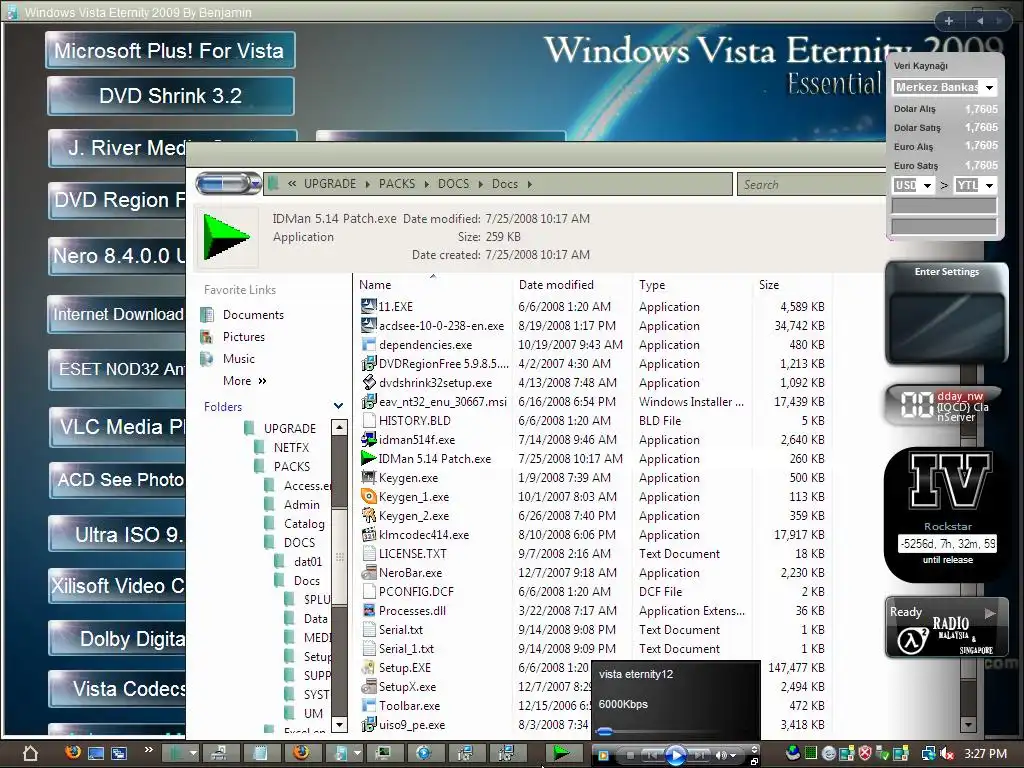
Task: Launch DVD Shrink 3.2
Action: tap(170, 96)
